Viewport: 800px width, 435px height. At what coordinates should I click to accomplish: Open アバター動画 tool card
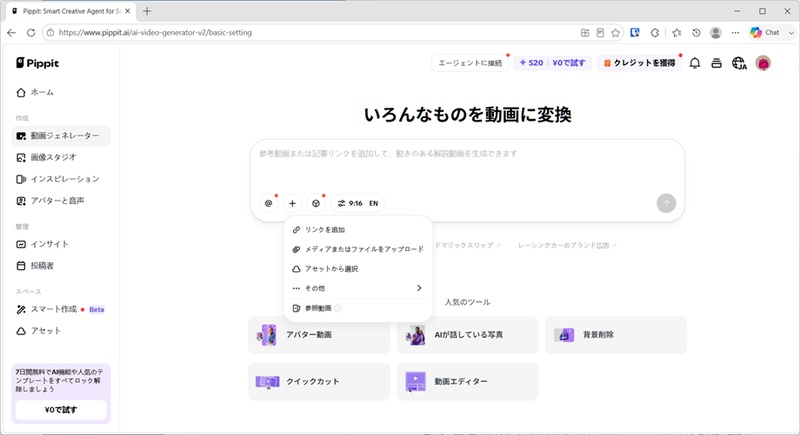point(319,335)
